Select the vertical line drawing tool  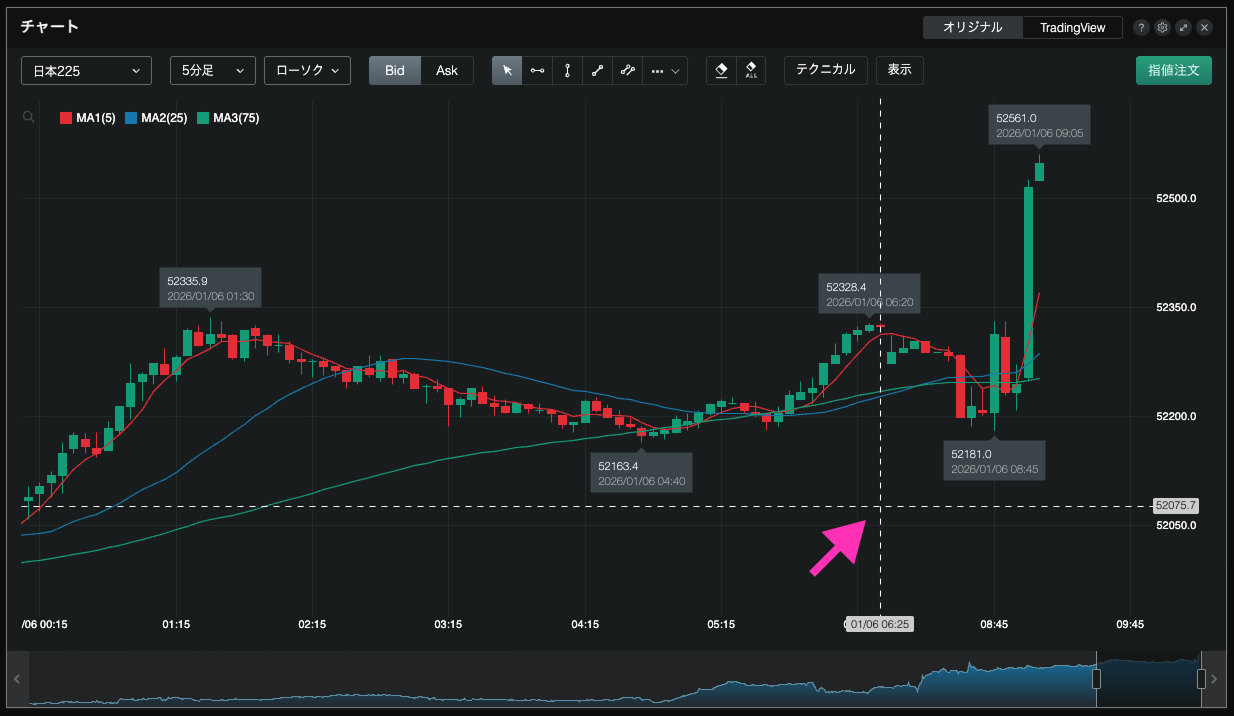click(567, 71)
